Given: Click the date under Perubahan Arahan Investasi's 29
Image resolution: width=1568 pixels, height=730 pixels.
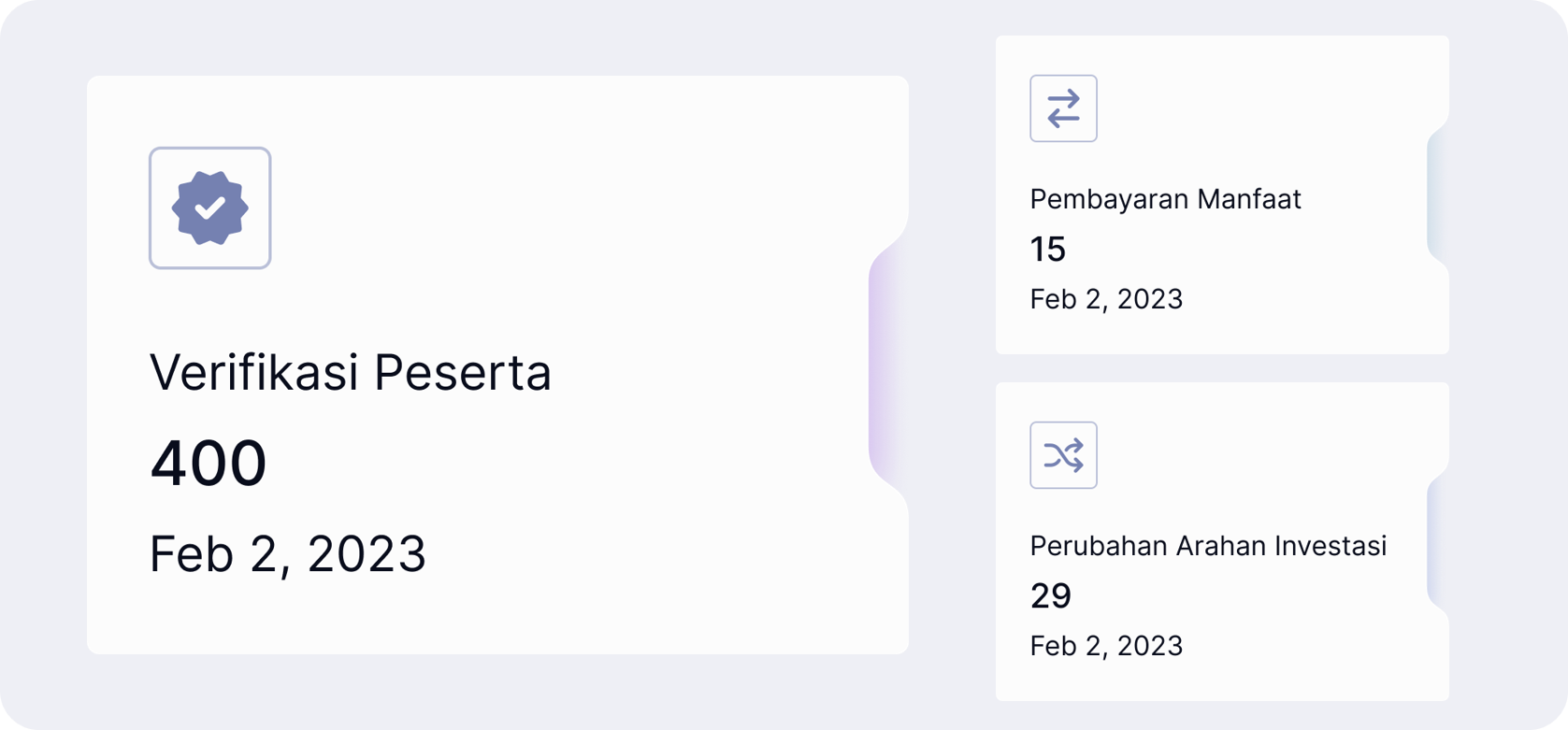Looking at the screenshot, I should [1106, 646].
